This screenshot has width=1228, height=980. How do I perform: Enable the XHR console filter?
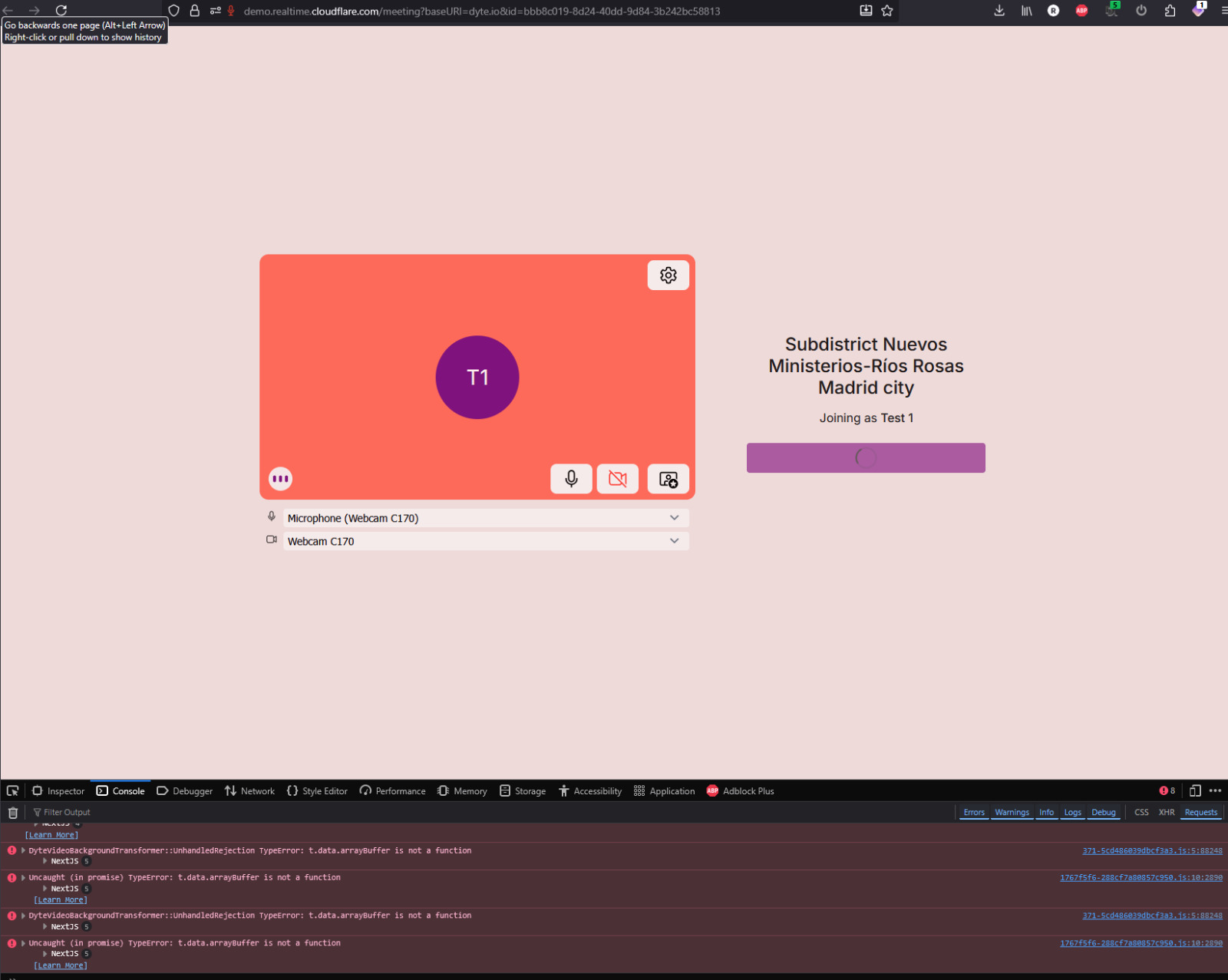(x=1167, y=813)
